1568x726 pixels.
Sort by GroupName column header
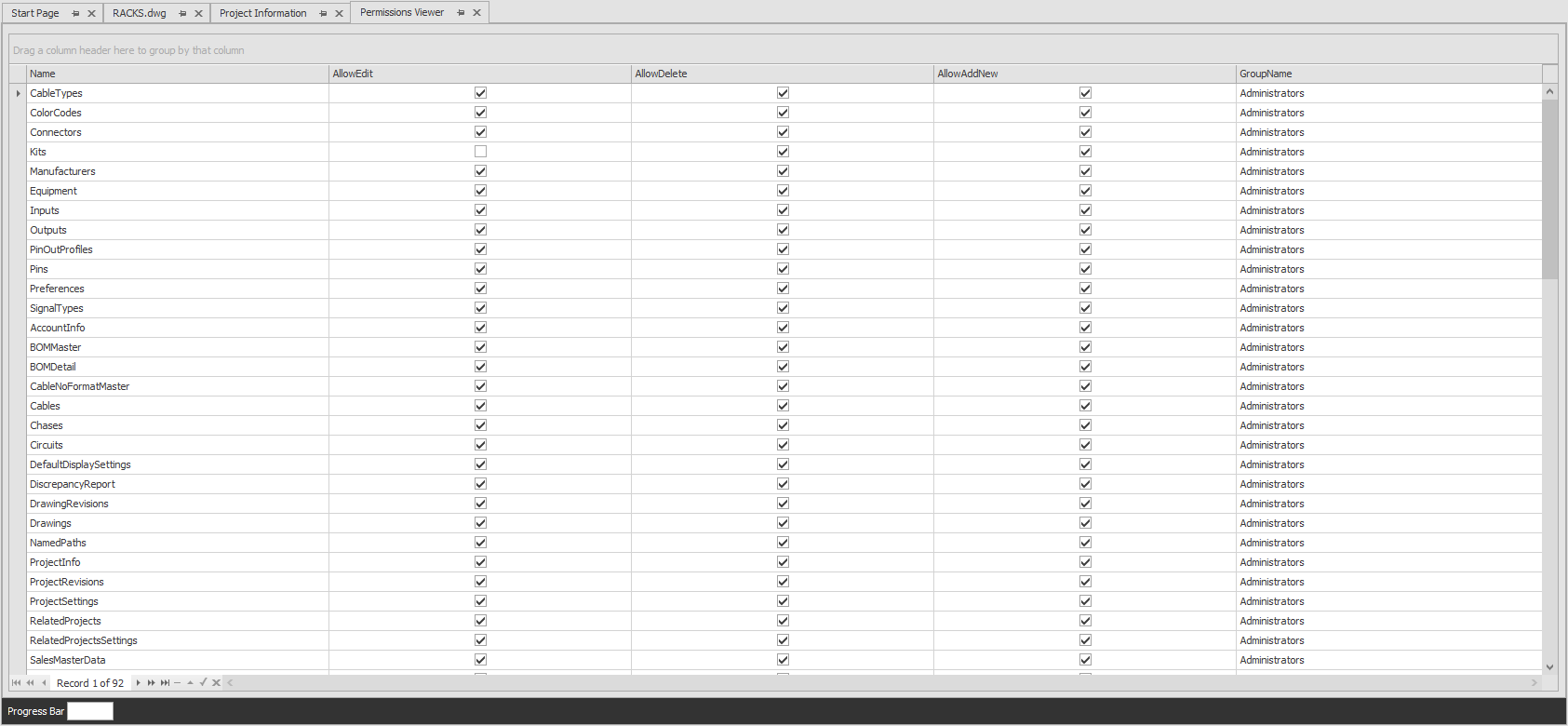click(x=1388, y=74)
